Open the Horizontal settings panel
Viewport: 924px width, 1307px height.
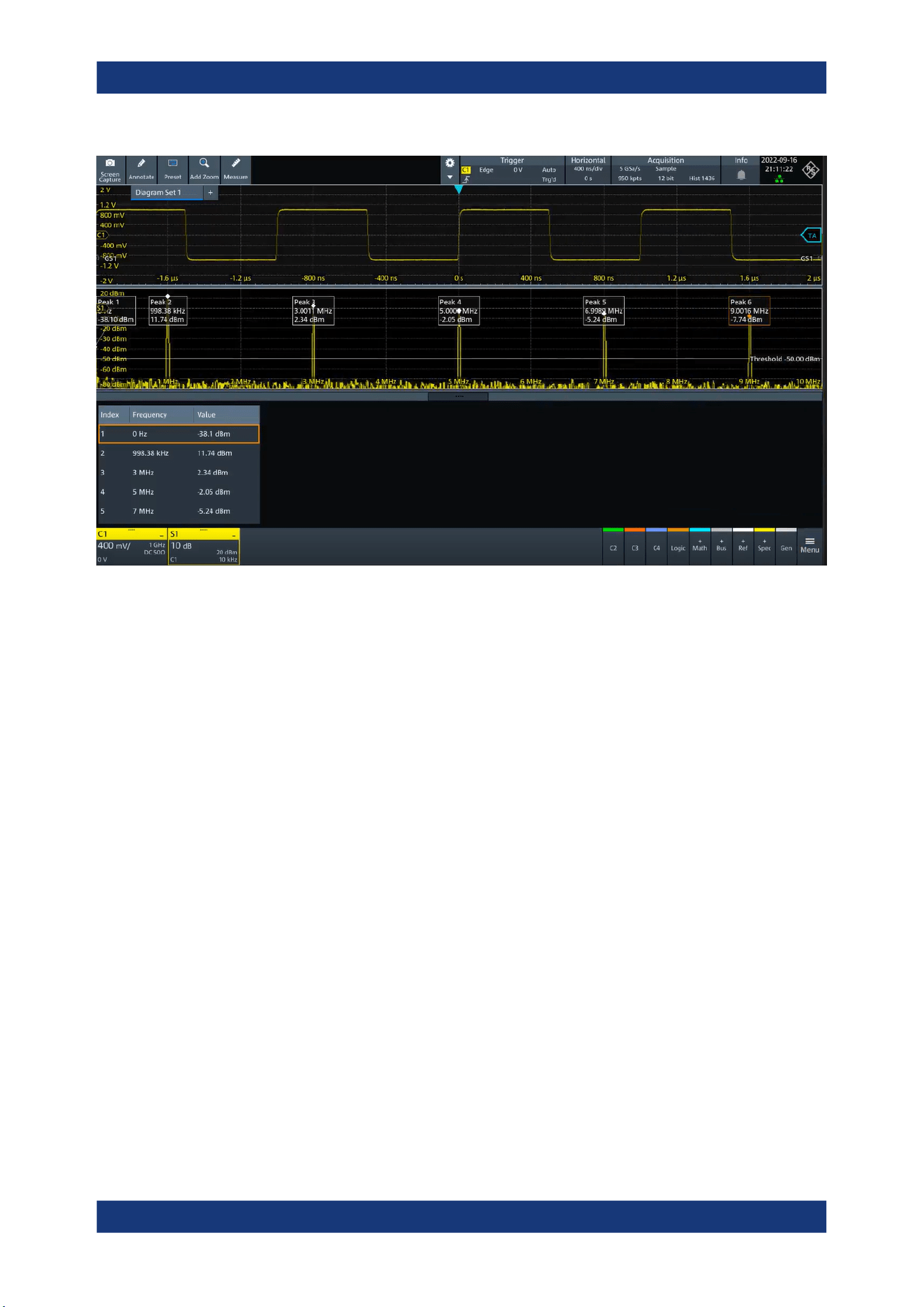(588, 170)
